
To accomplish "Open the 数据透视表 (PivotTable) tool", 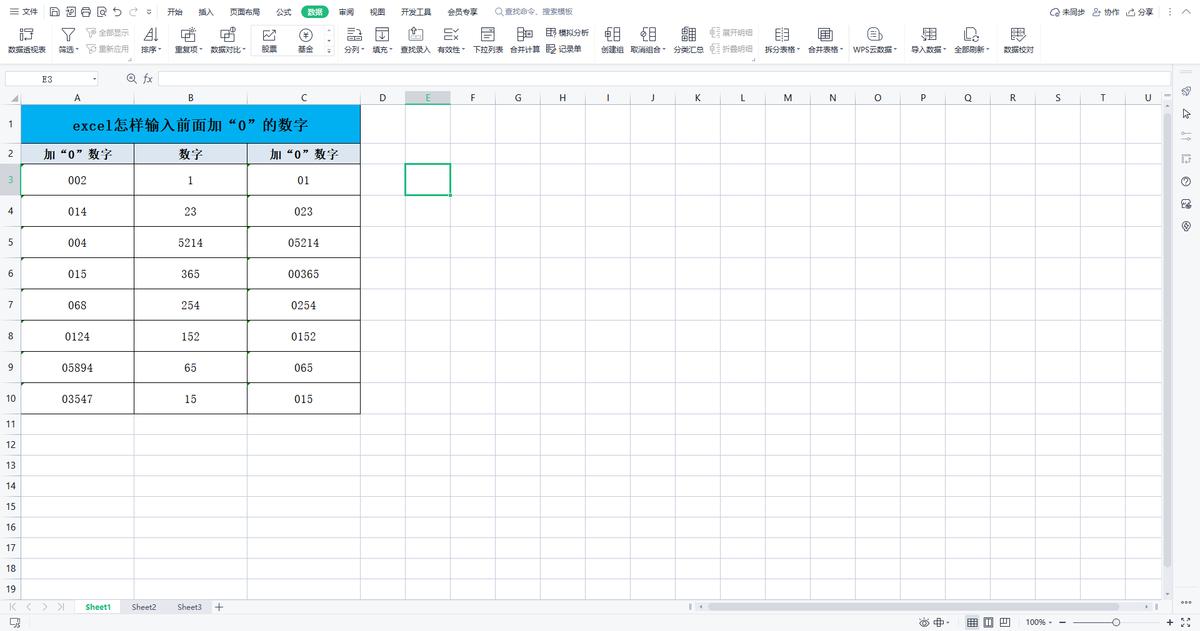I will [25, 40].
